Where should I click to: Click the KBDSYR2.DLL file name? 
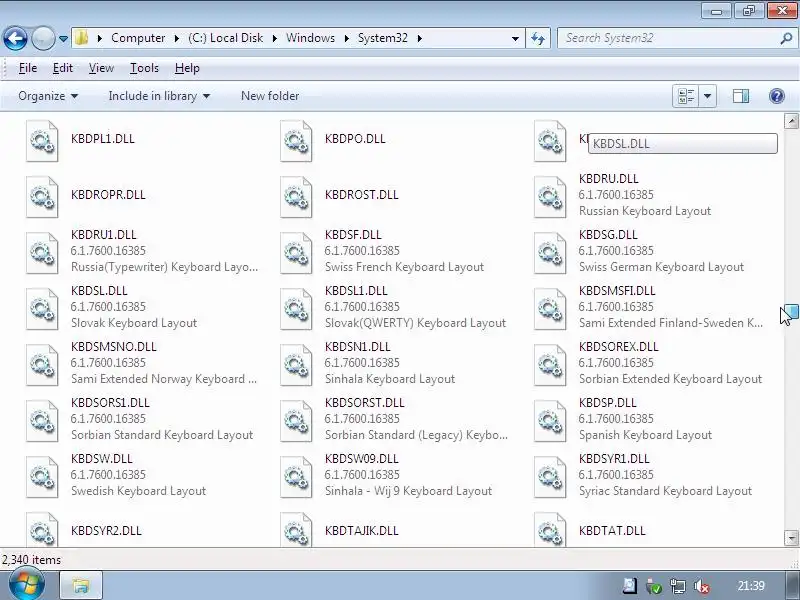point(106,531)
